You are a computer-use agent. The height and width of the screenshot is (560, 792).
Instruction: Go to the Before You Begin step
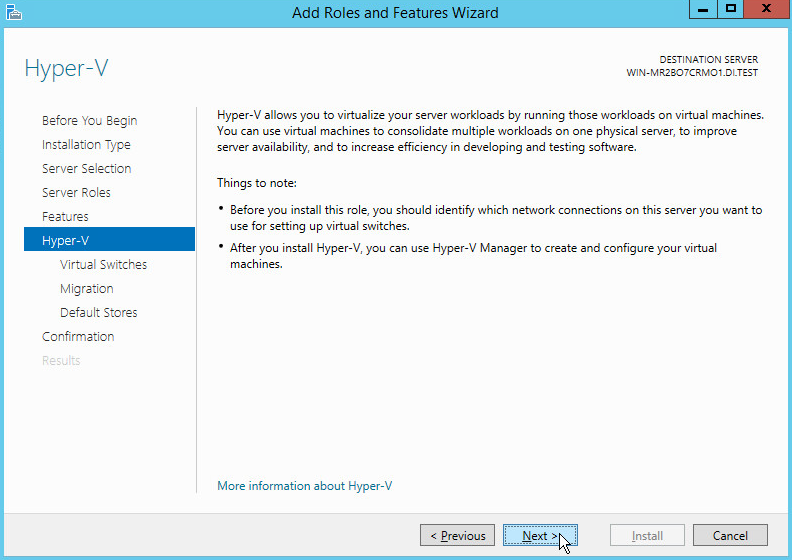pos(90,121)
